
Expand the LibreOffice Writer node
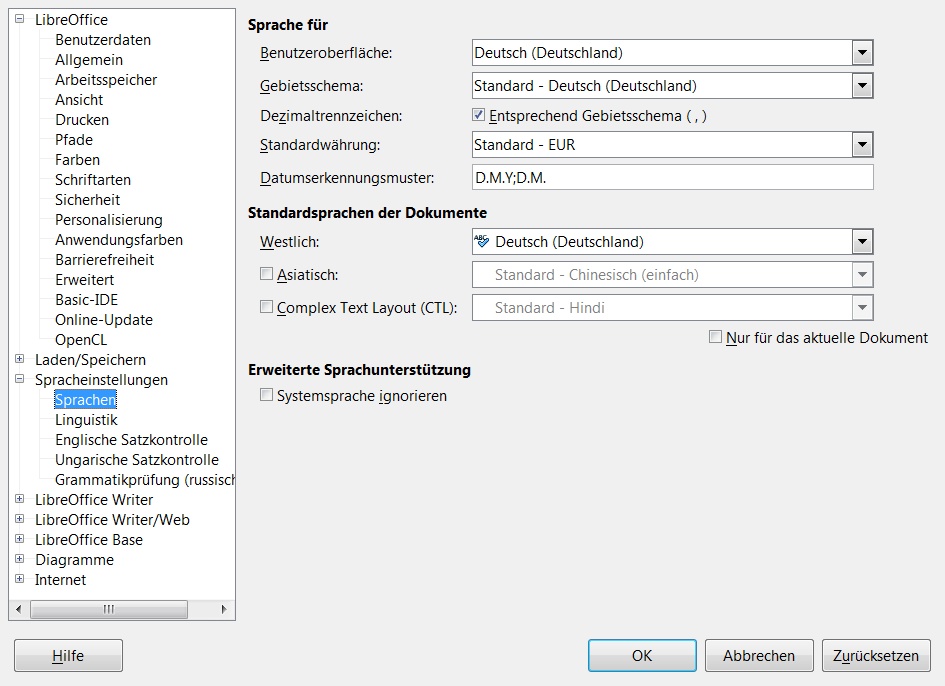point(19,499)
